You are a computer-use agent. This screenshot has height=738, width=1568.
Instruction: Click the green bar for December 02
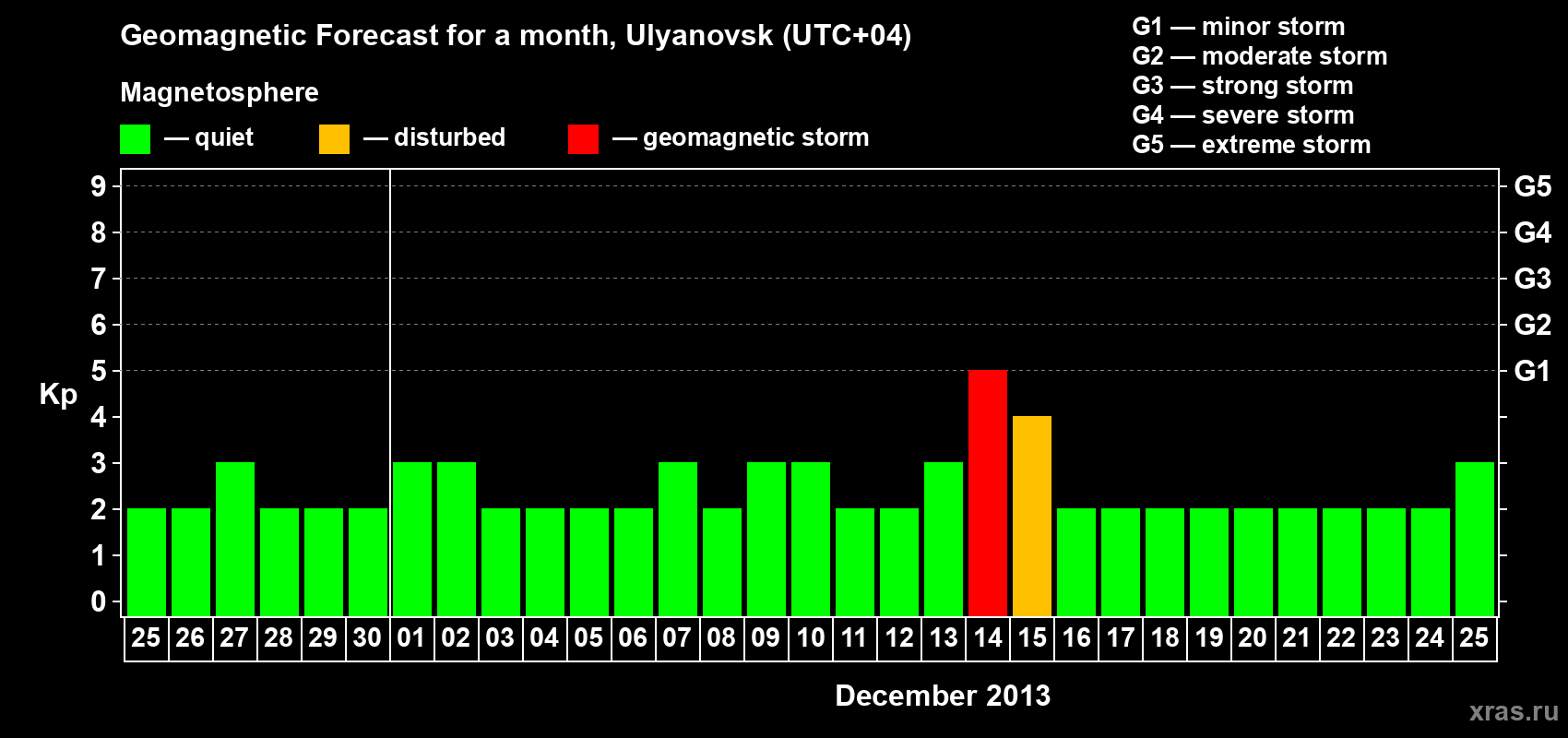457,539
